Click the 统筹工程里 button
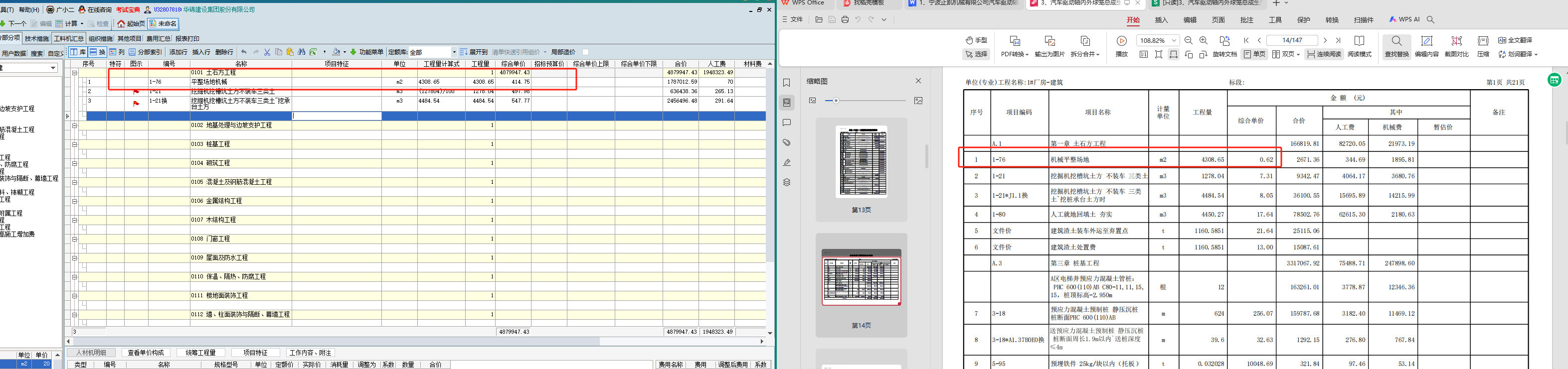The height and width of the screenshot is (369, 1568). (x=201, y=353)
